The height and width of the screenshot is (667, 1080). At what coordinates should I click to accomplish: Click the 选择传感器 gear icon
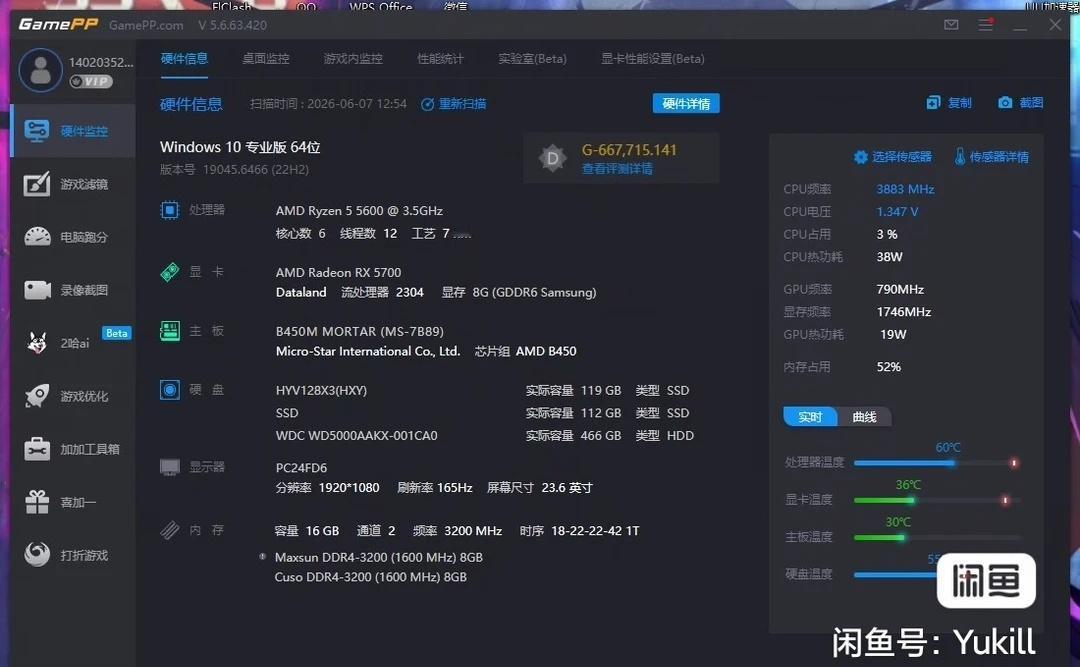click(x=860, y=157)
